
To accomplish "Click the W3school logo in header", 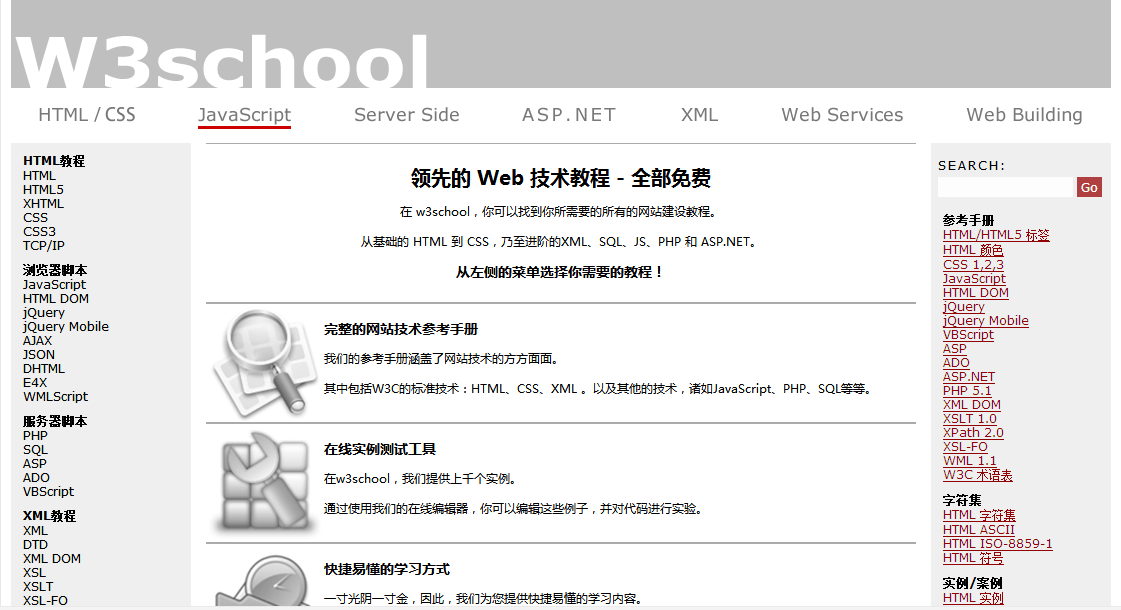I will click(x=222, y=60).
